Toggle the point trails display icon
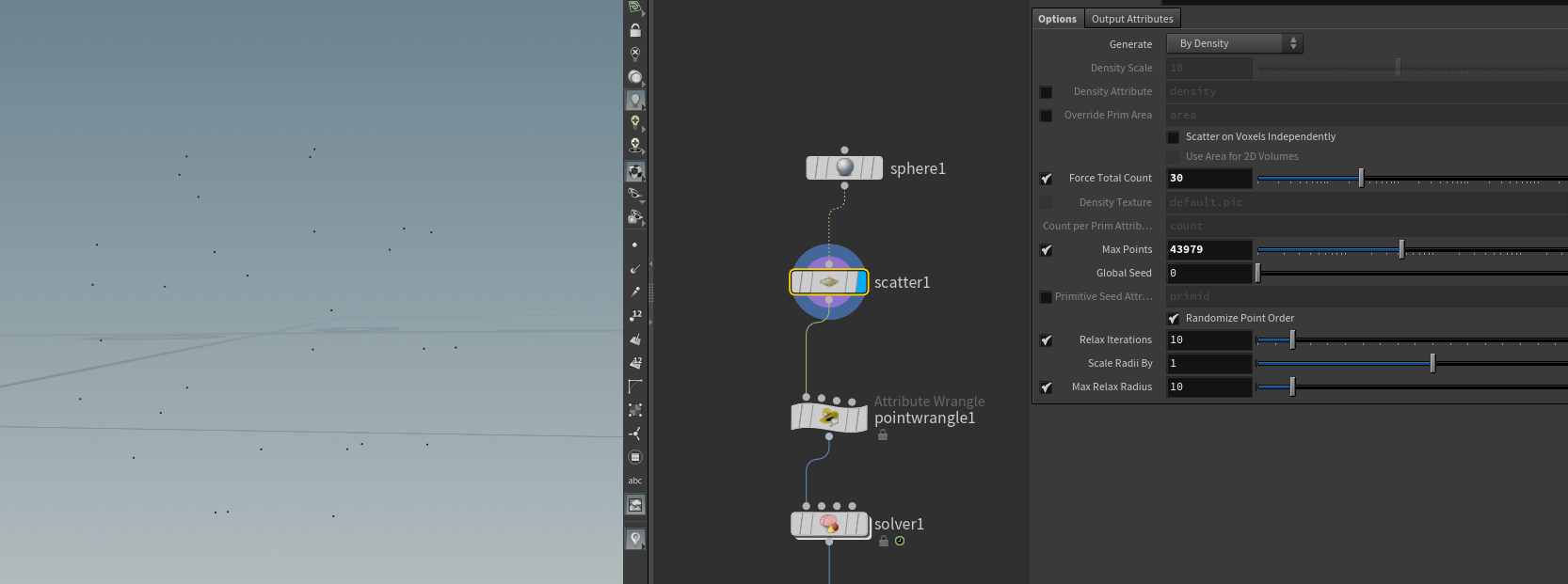1568x584 pixels. pos(635,292)
